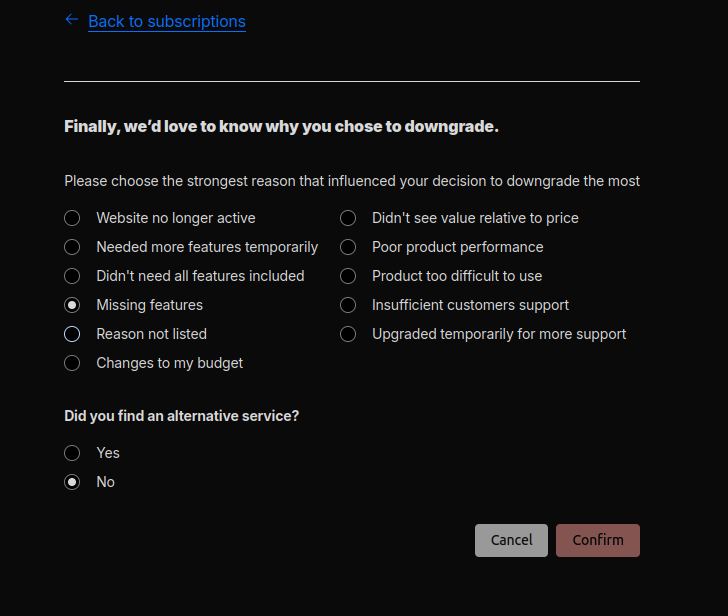Image resolution: width=728 pixels, height=616 pixels.
Task: Choose 'Product too difficult to use'
Action: 348,276
